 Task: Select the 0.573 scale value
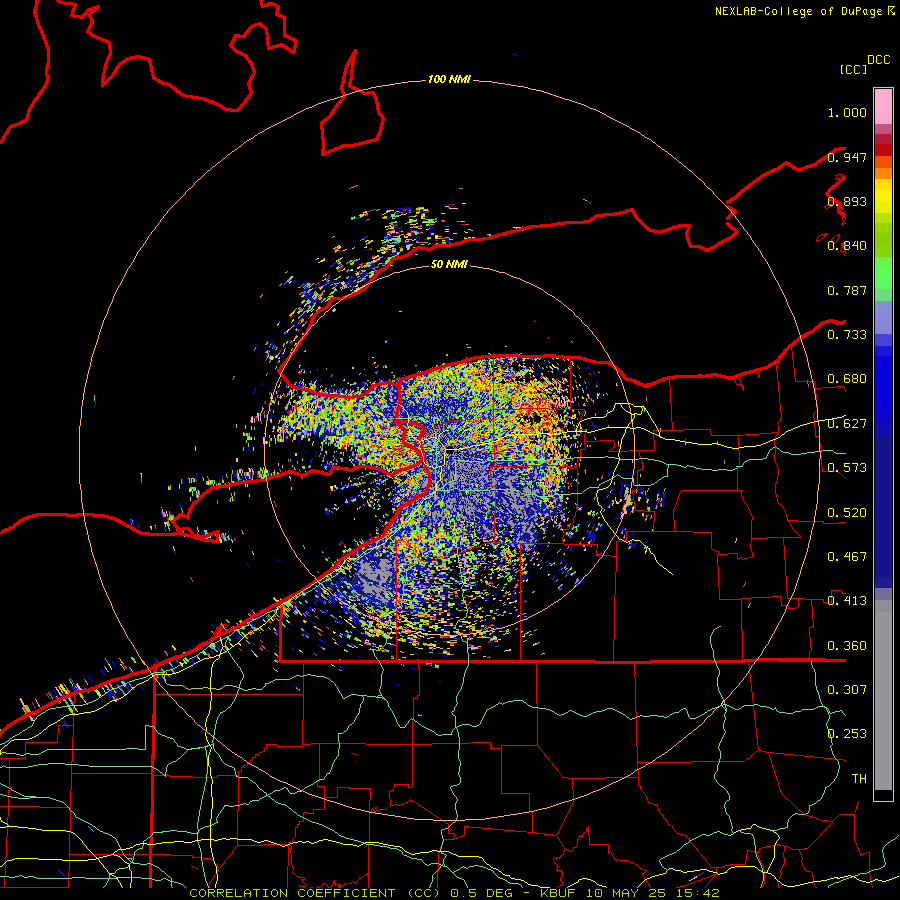click(x=847, y=468)
